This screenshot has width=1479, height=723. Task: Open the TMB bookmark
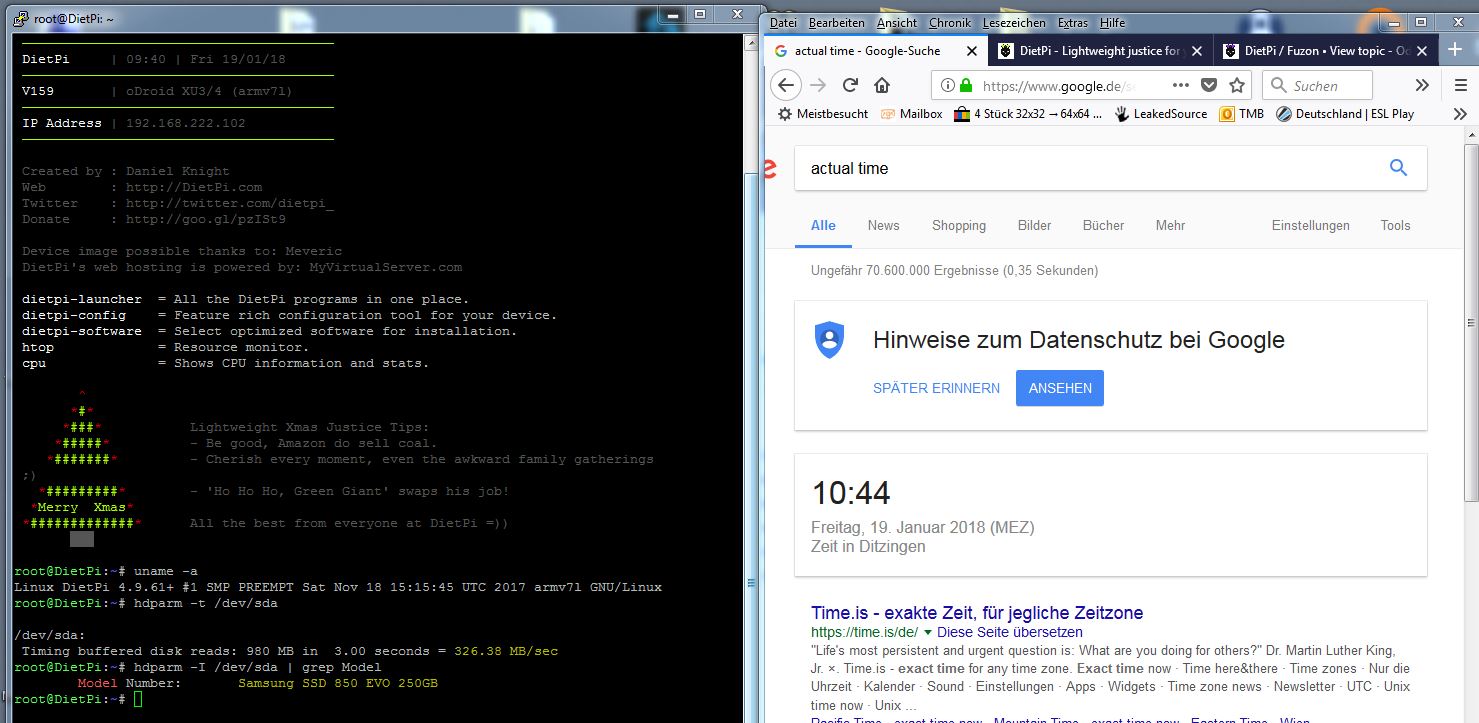(x=1241, y=114)
